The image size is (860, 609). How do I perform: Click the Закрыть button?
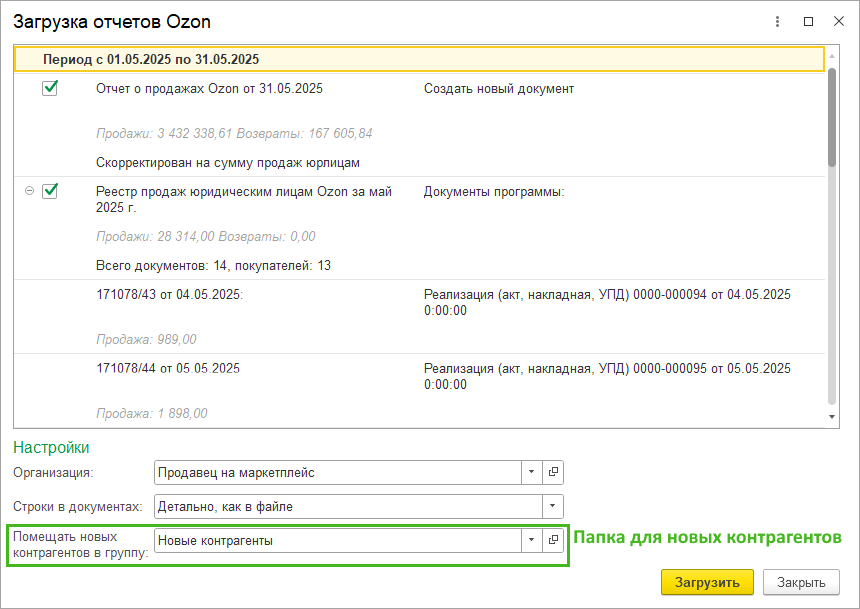click(x=801, y=582)
